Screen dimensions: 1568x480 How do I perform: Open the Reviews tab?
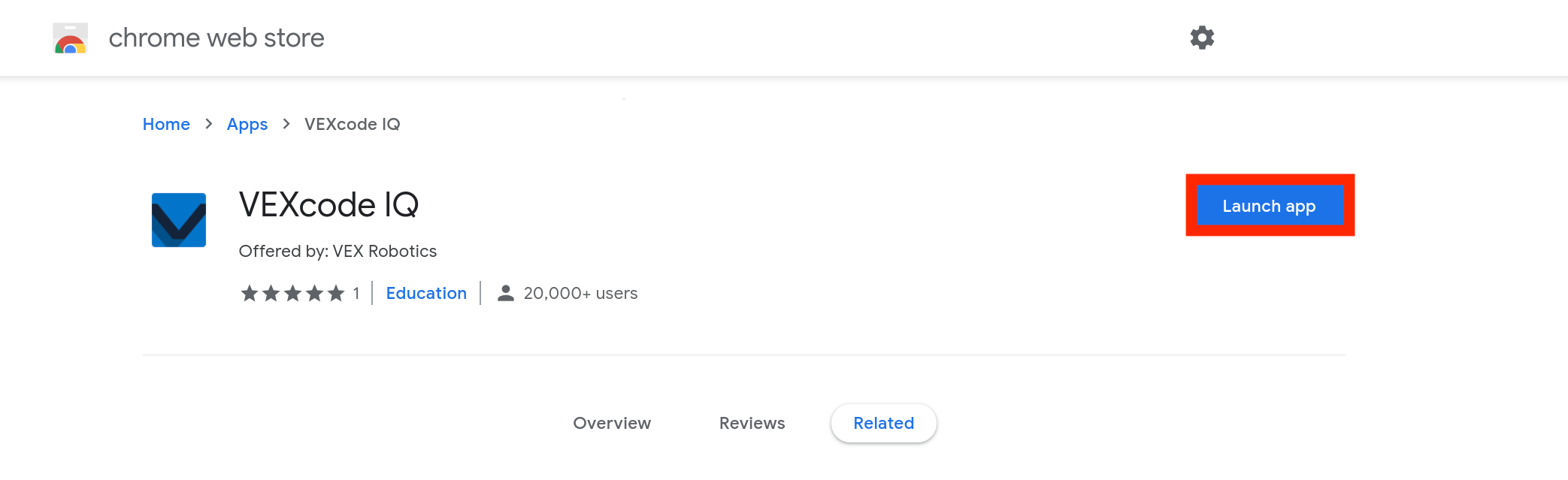click(x=752, y=423)
